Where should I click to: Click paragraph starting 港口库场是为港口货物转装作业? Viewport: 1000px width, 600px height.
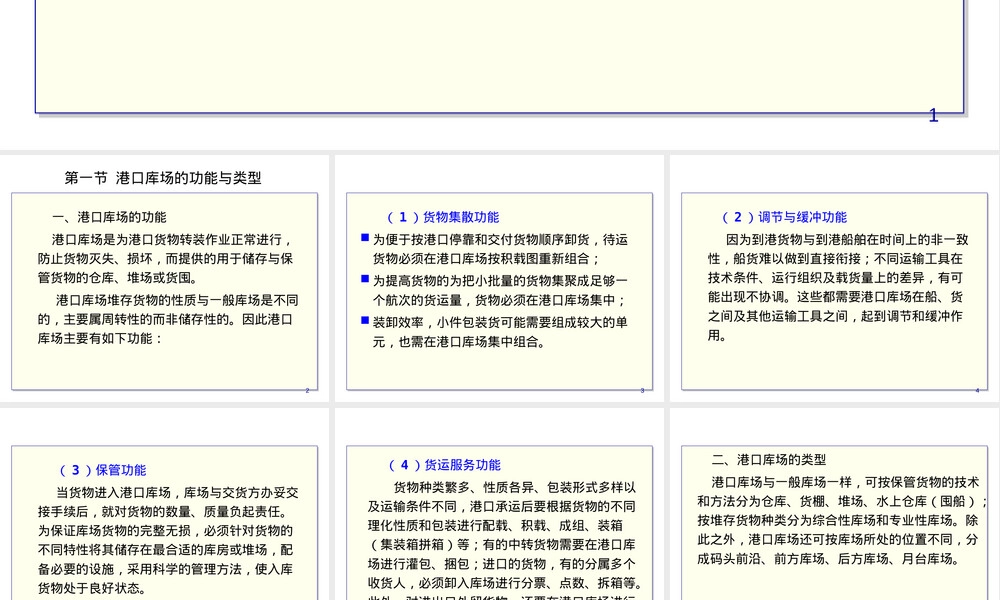point(165,259)
